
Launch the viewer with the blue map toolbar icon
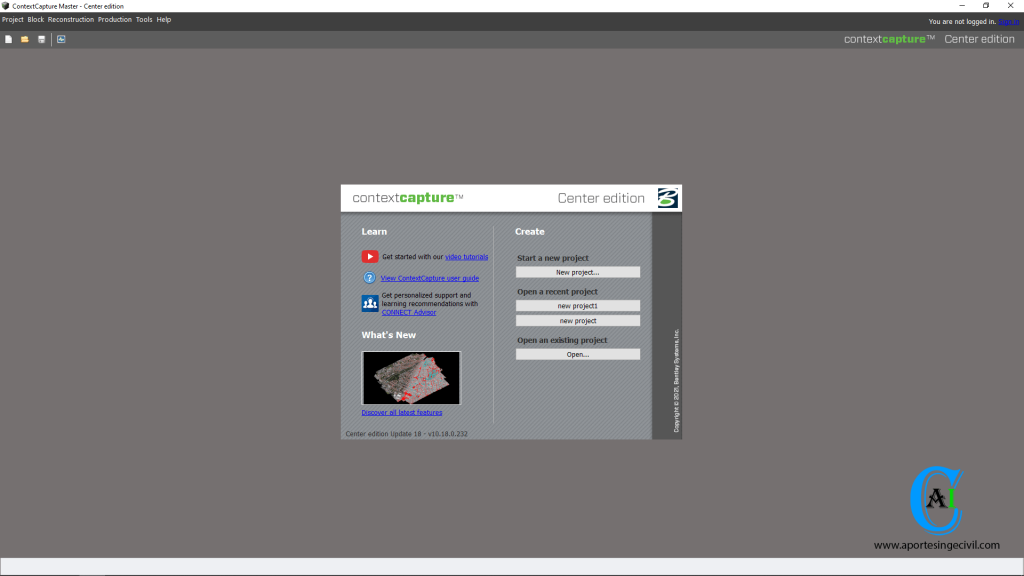61,39
